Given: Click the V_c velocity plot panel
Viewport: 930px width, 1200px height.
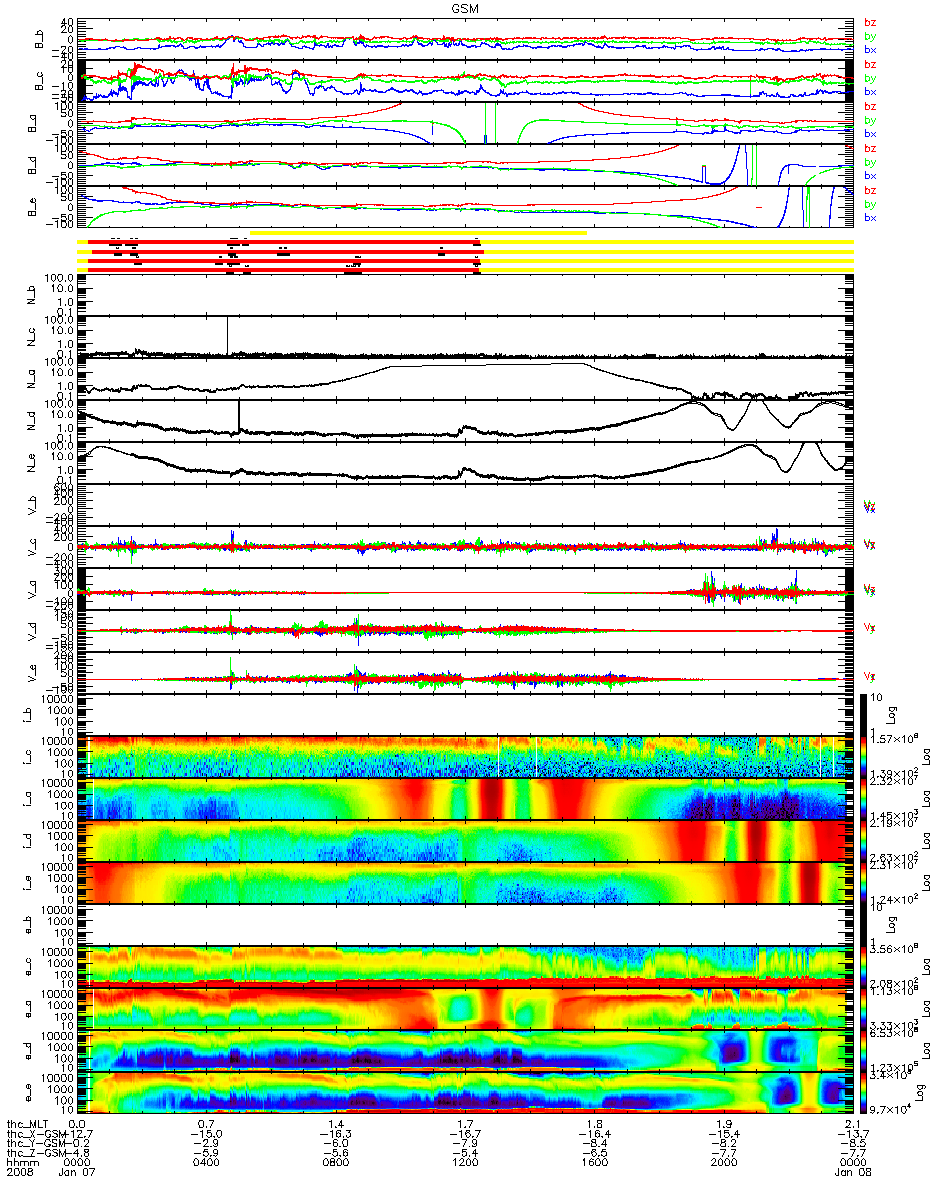Looking at the screenshot, I should (467, 547).
